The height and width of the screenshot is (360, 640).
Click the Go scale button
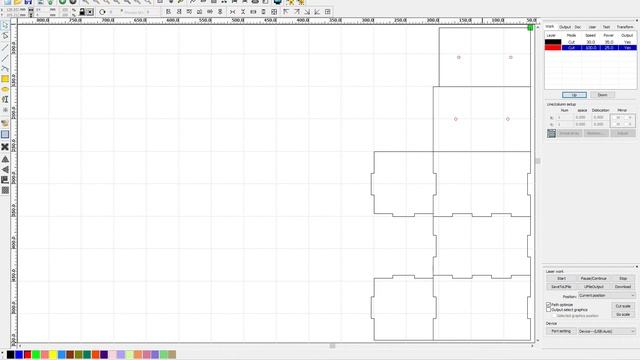623,315
